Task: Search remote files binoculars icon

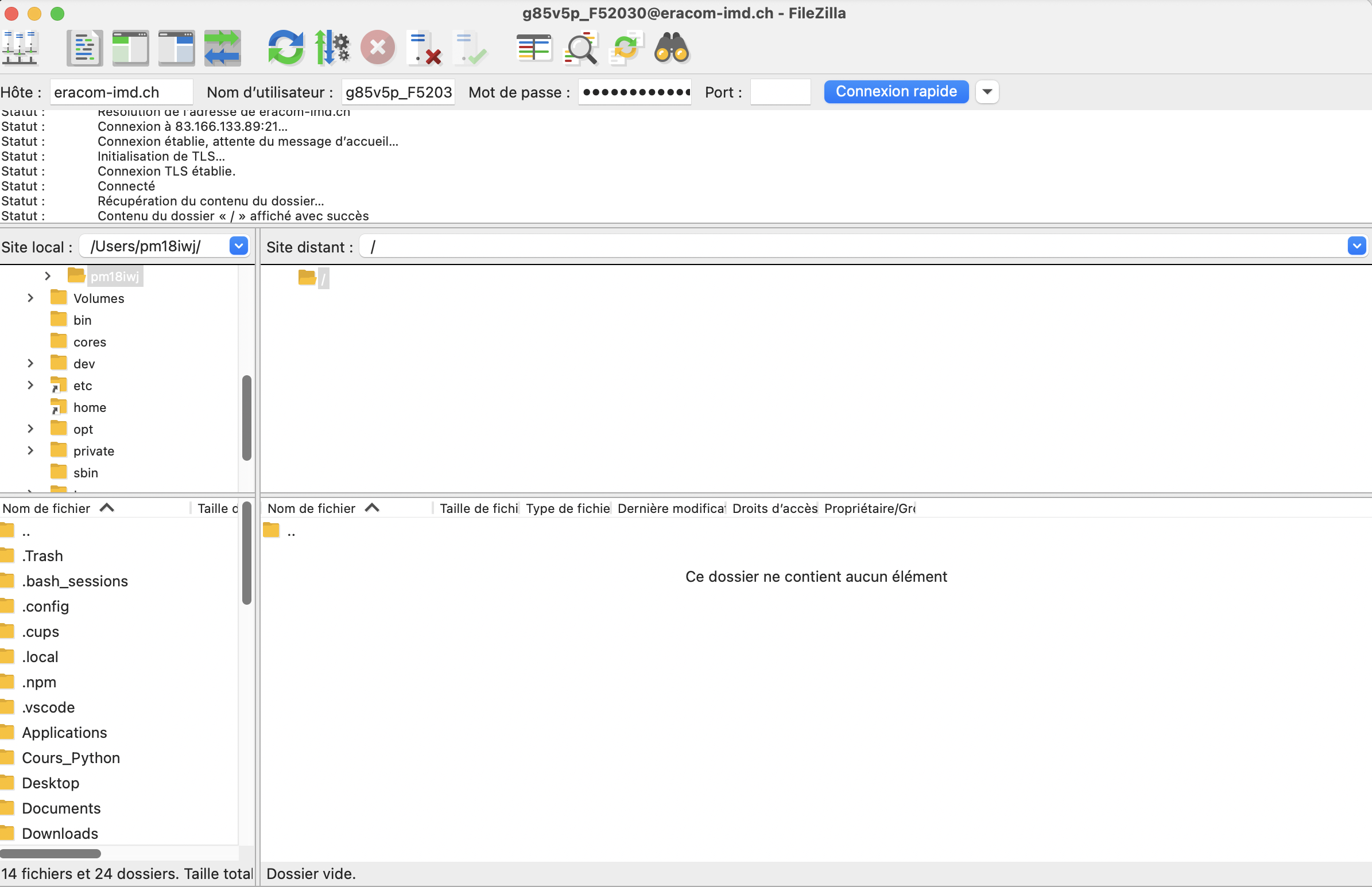Action: 672,48
